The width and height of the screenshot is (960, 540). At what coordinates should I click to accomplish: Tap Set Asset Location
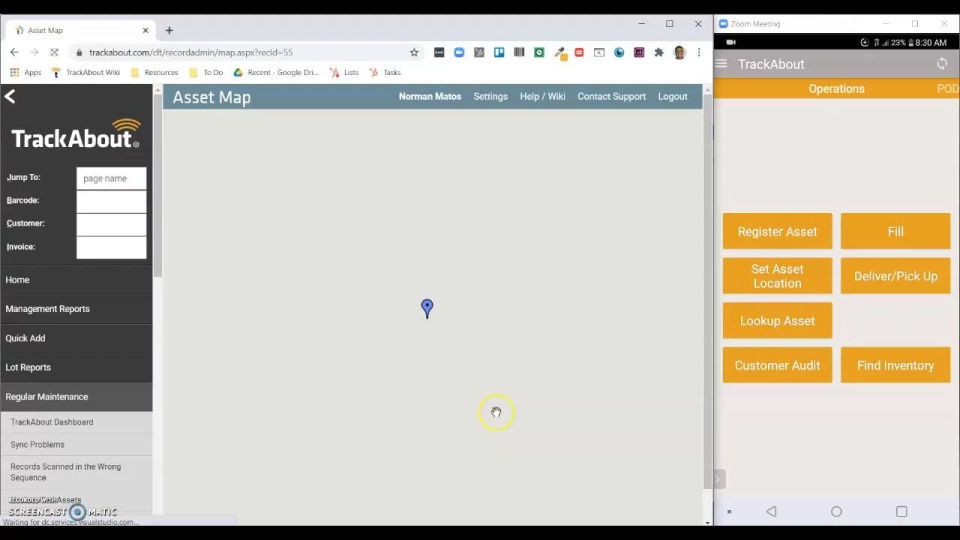pos(778,276)
